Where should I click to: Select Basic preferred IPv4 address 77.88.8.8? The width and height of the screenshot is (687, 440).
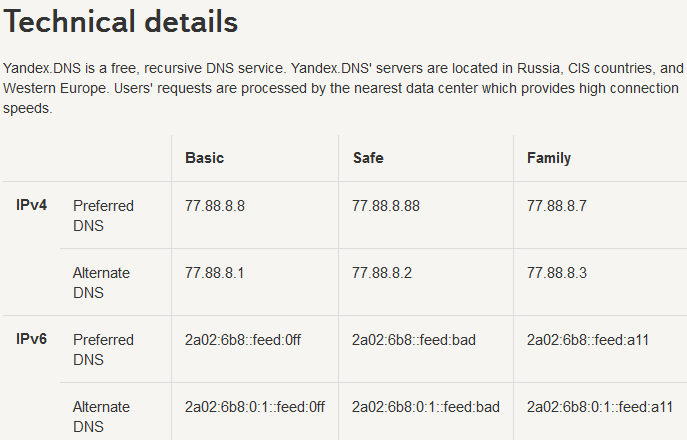click(x=215, y=206)
